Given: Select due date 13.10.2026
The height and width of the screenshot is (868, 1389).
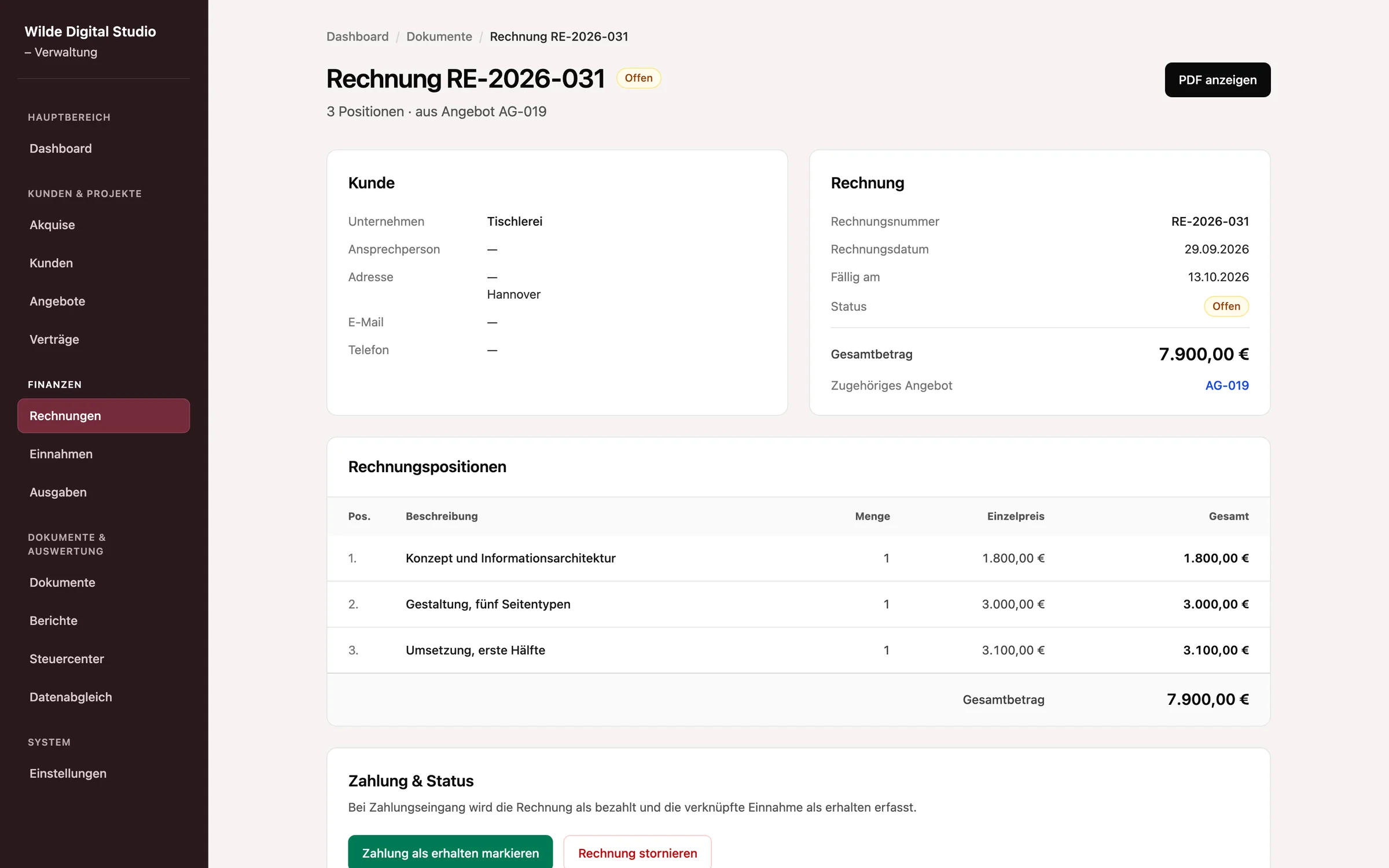Looking at the screenshot, I should (1218, 277).
